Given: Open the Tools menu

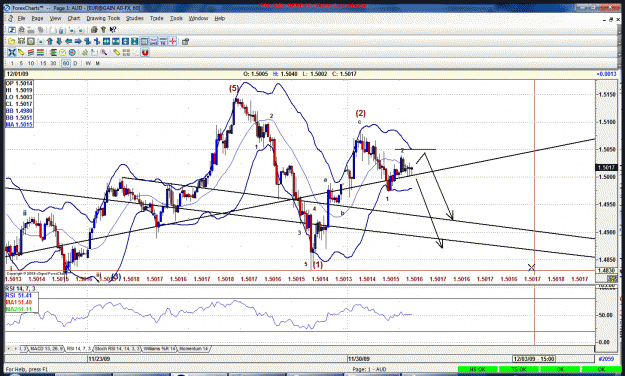Looking at the screenshot, I should pyautogui.click(x=176, y=18).
